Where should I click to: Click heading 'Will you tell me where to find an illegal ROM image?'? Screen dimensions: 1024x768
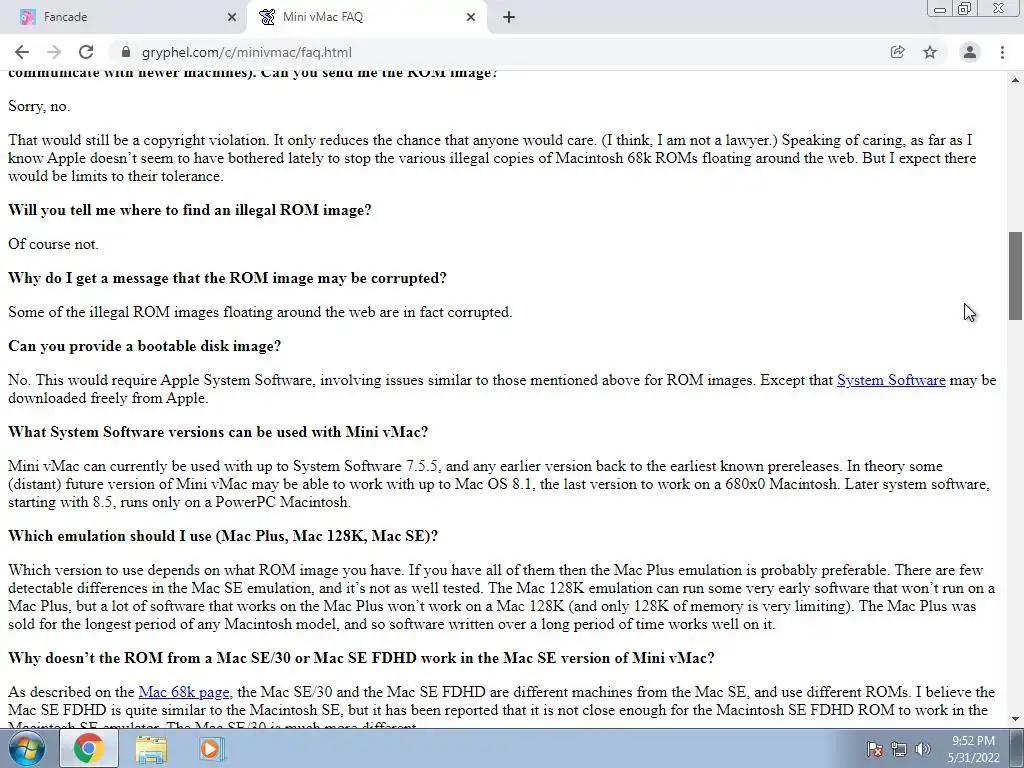[x=189, y=210]
